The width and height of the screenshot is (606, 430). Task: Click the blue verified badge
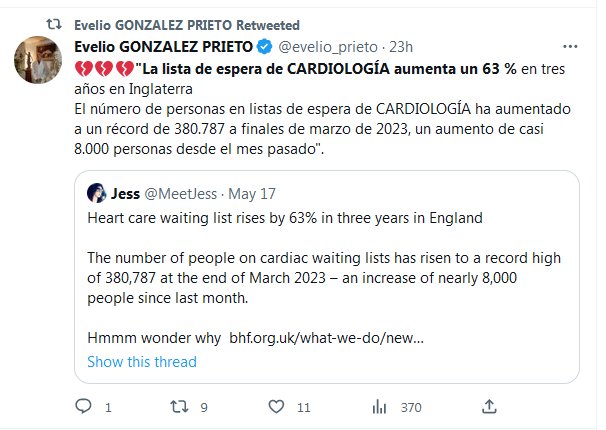(265, 47)
